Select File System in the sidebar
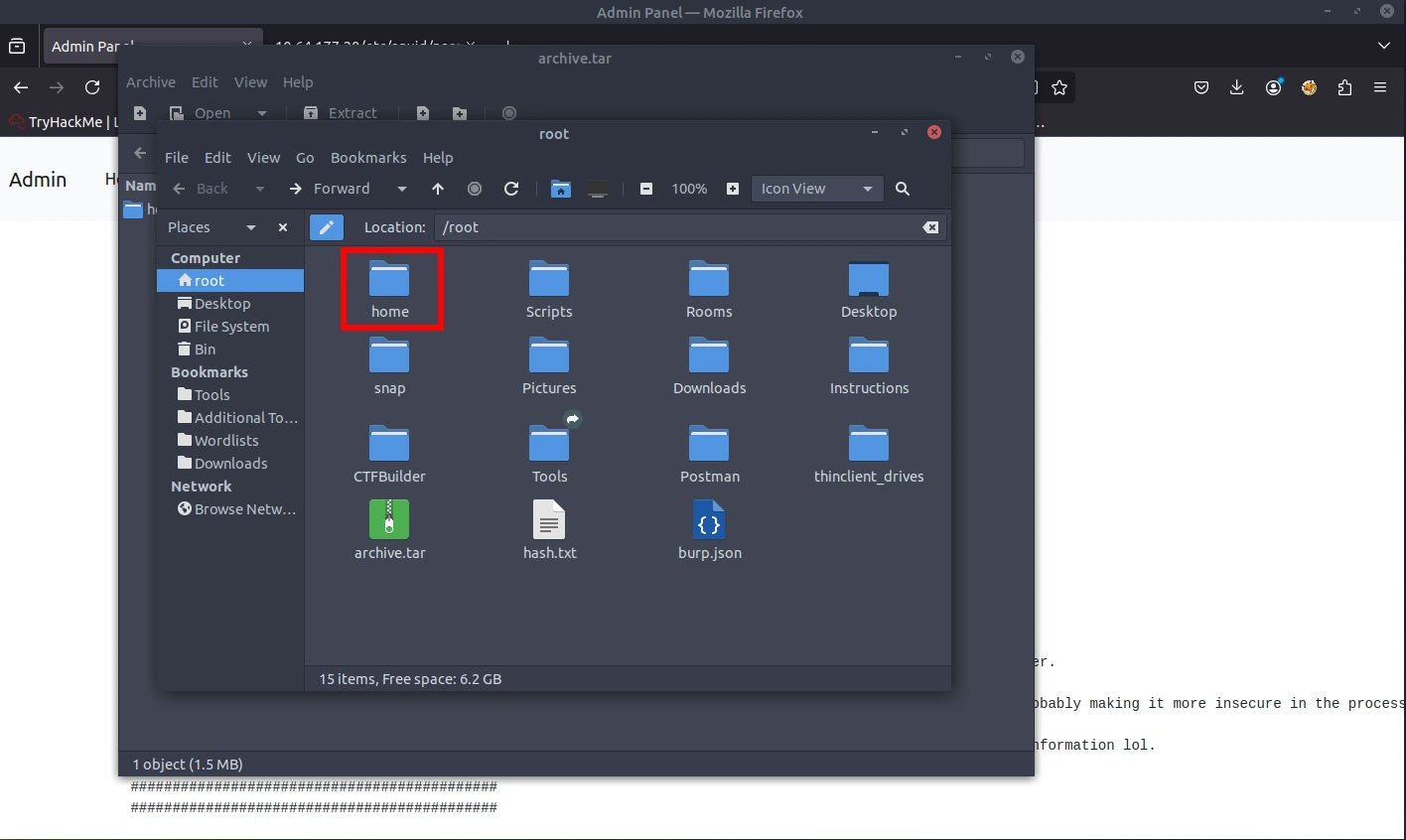 231,327
